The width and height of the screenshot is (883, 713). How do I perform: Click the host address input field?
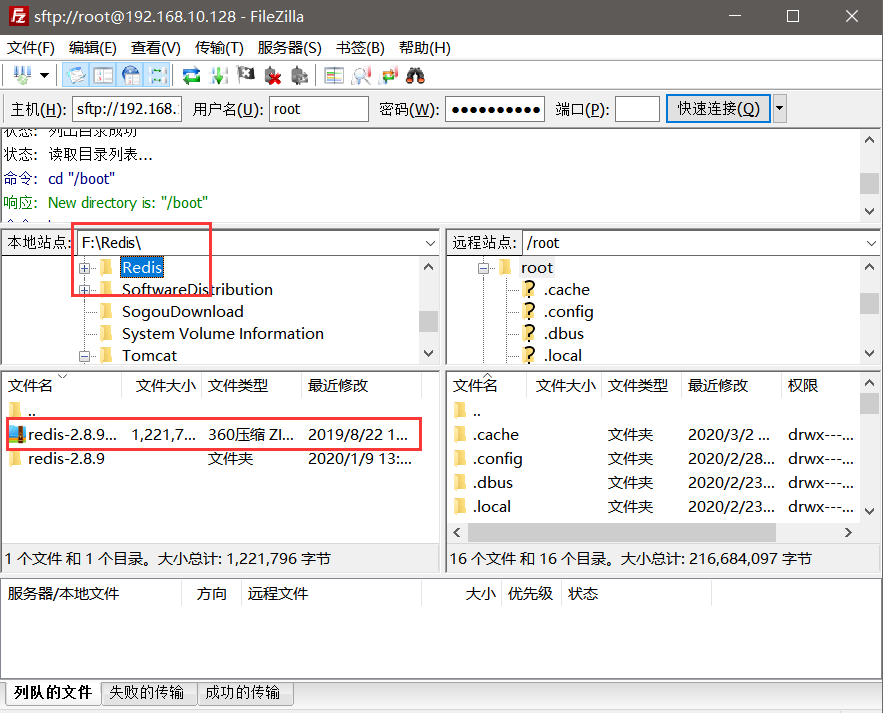pos(127,109)
